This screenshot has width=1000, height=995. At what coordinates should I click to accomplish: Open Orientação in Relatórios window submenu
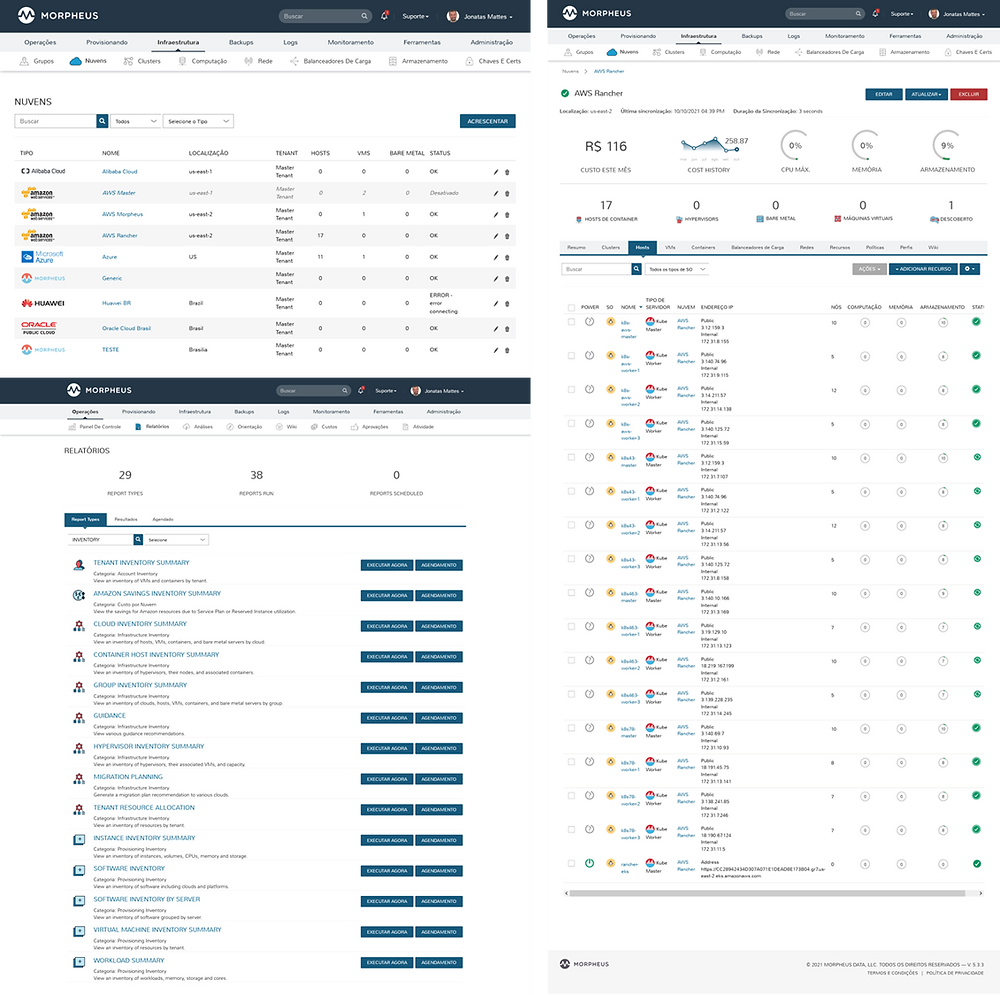pos(244,427)
